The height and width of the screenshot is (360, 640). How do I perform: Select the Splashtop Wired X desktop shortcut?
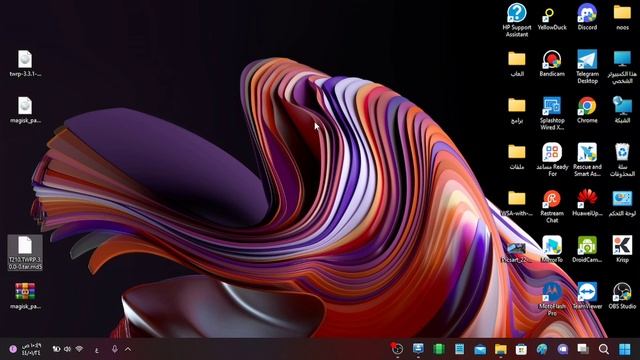(552, 113)
